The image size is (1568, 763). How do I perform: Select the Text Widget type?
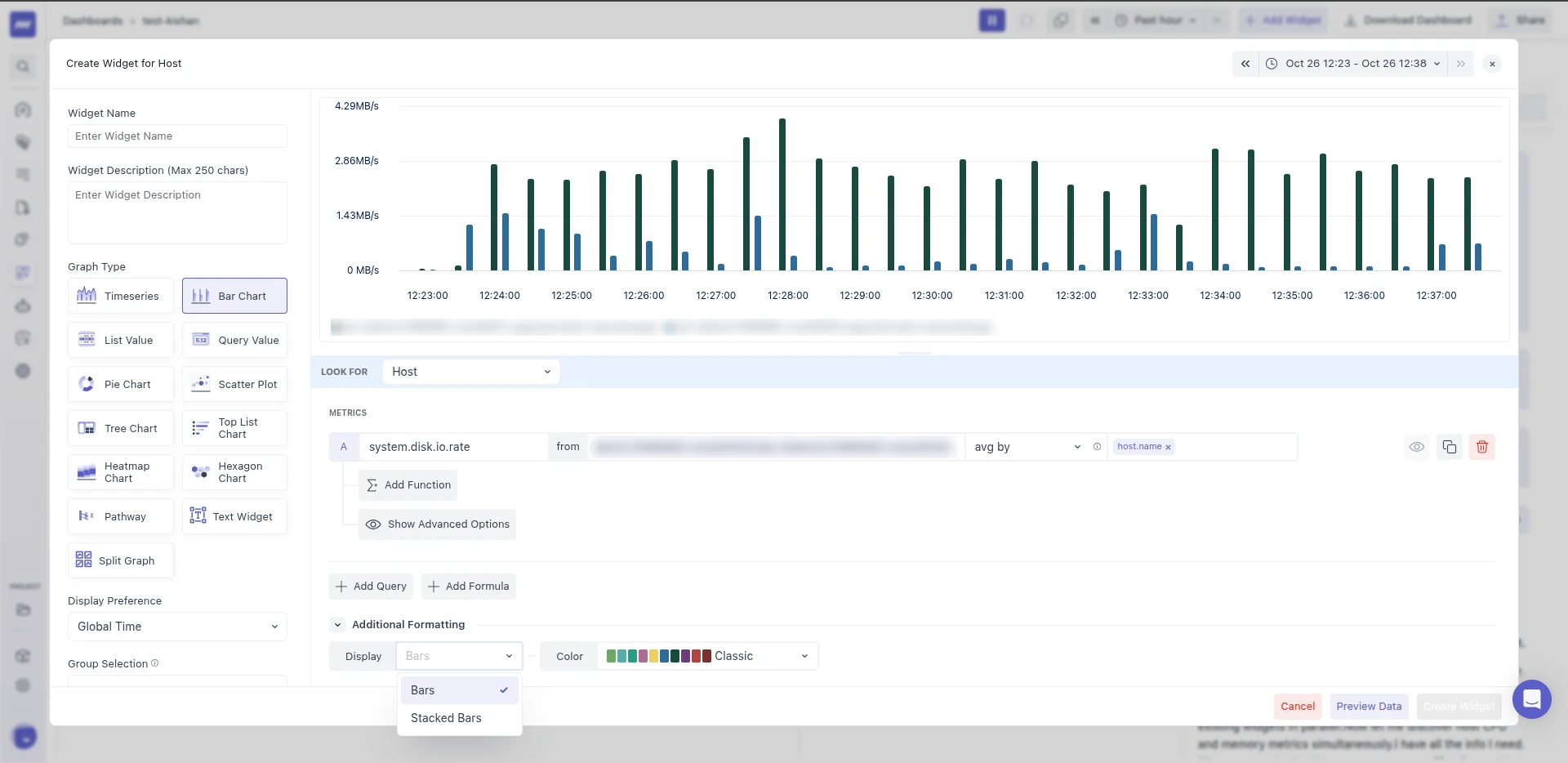tap(234, 516)
